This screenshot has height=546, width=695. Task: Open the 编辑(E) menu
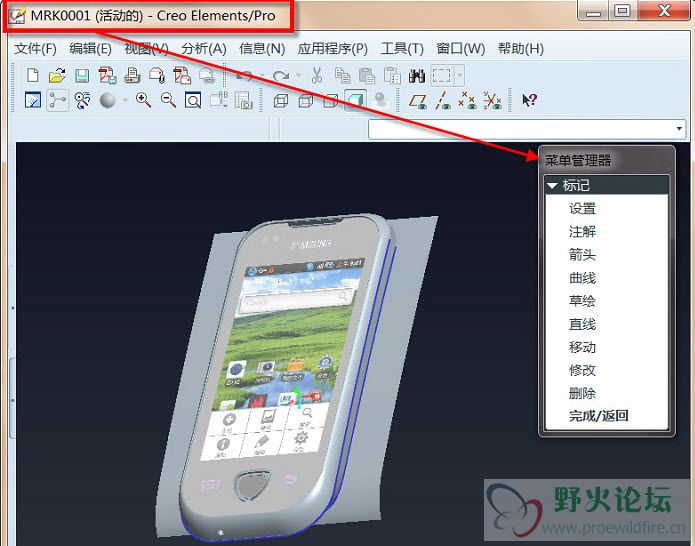click(90, 48)
